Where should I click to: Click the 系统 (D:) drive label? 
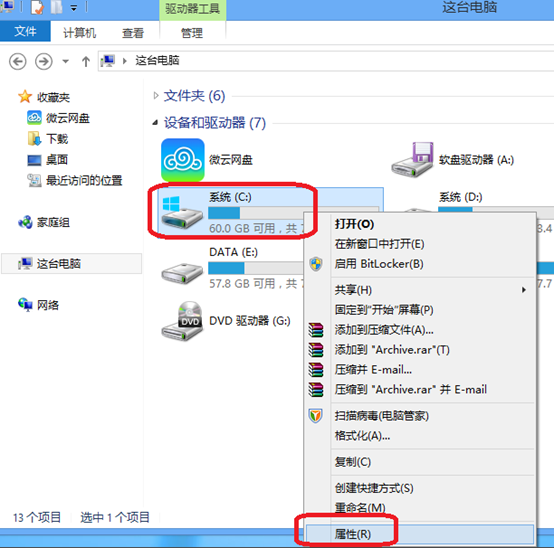[x=460, y=197]
